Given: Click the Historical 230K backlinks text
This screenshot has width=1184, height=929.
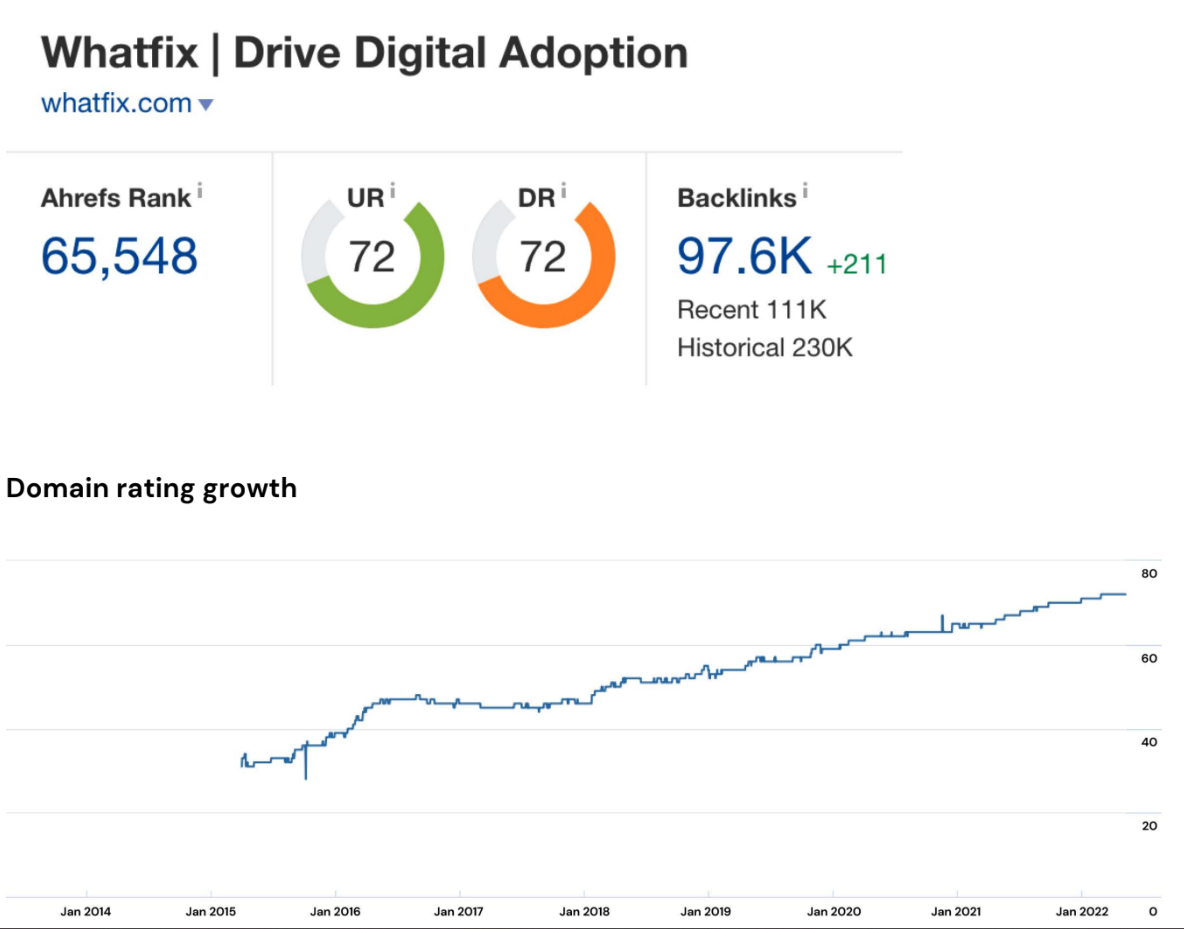Looking at the screenshot, I should 764,348.
